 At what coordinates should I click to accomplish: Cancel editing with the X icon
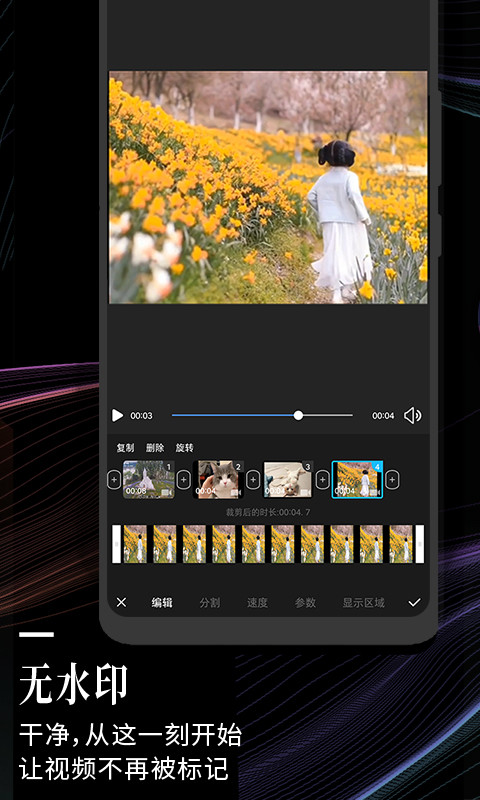click(121, 603)
